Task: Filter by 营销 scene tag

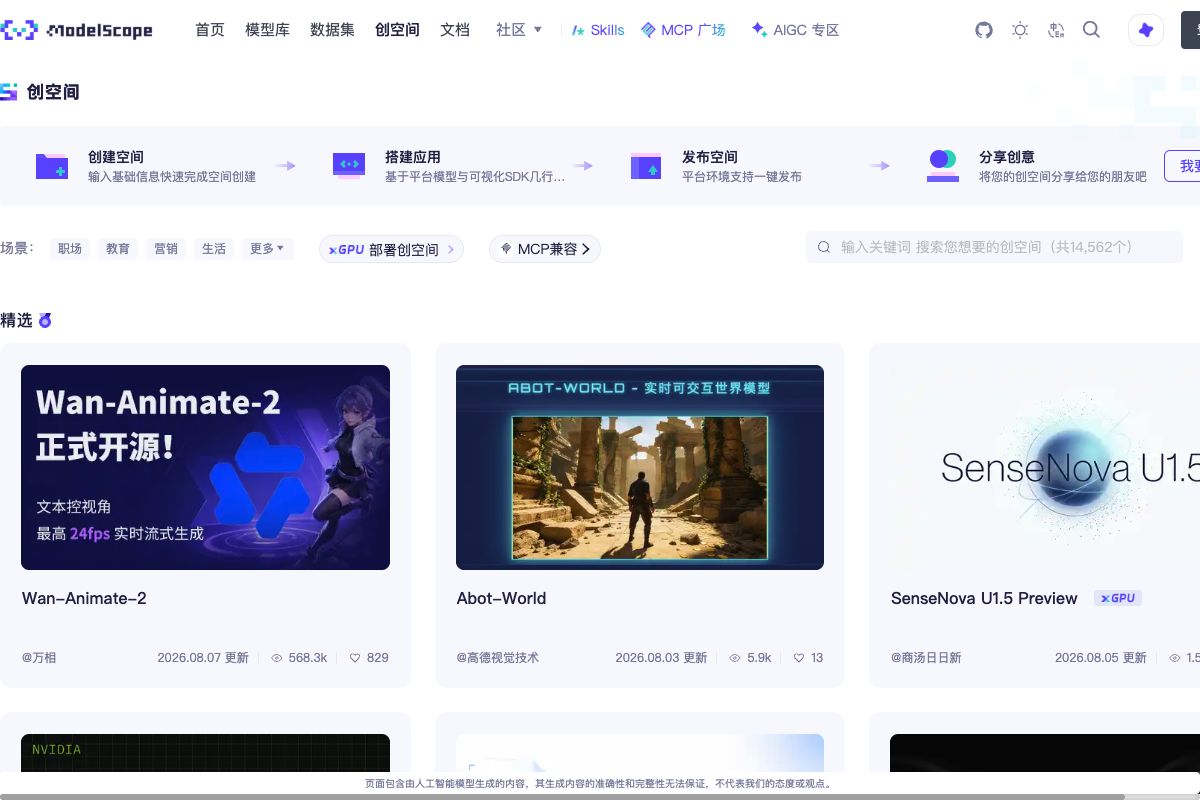Action: [x=166, y=249]
